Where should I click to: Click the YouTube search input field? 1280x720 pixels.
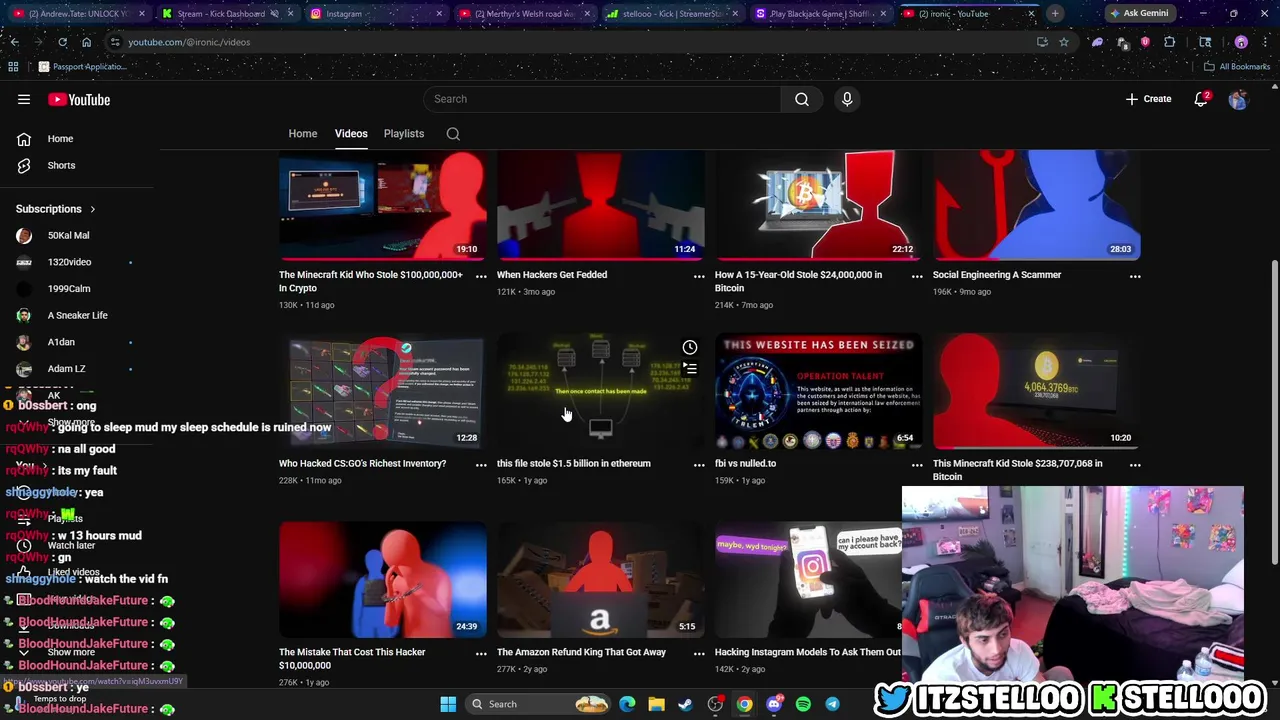tap(603, 99)
